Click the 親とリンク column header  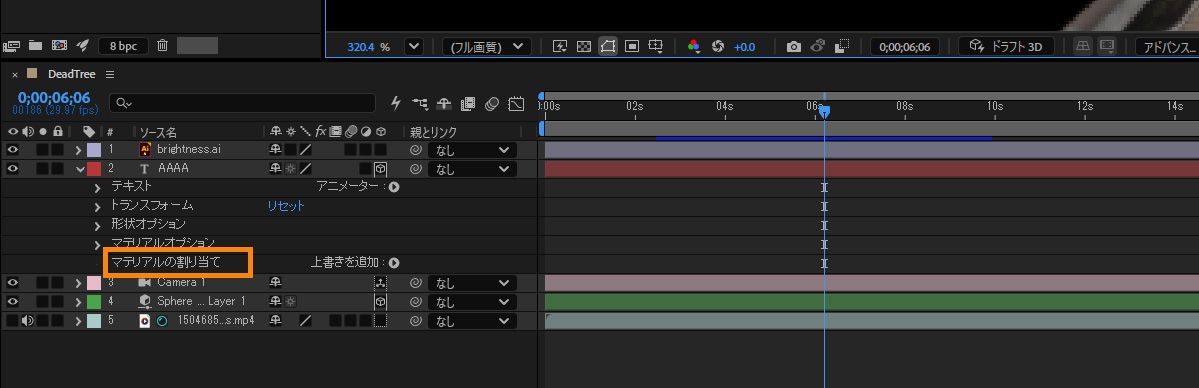pyautogui.click(x=434, y=132)
